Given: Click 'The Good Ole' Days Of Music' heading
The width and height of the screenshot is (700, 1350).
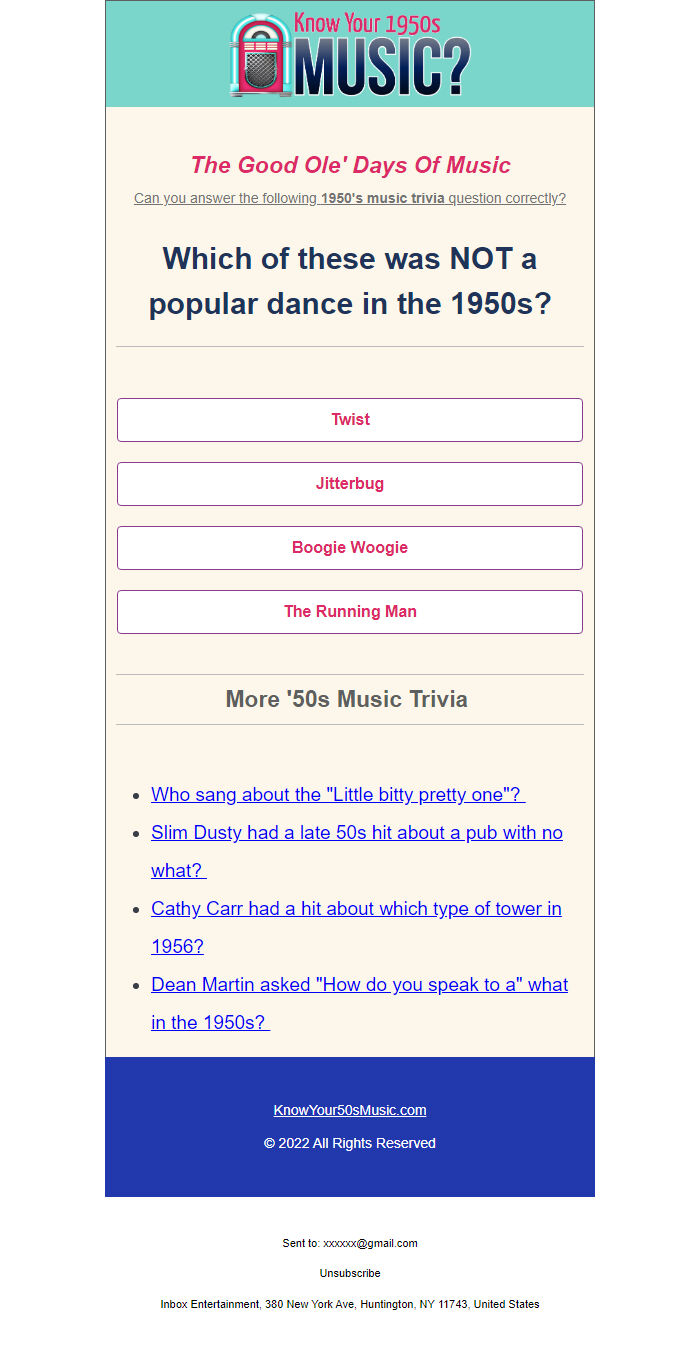Looking at the screenshot, I should pyautogui.click(x=350, y=165).
